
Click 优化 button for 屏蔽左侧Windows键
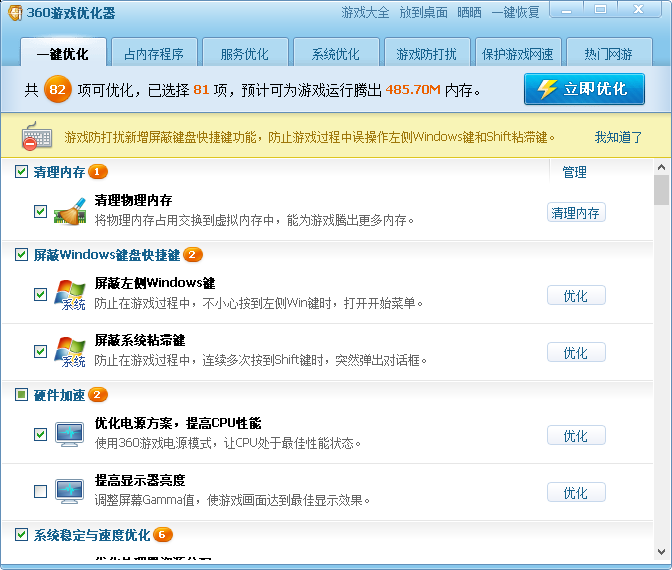click(576, 295)
